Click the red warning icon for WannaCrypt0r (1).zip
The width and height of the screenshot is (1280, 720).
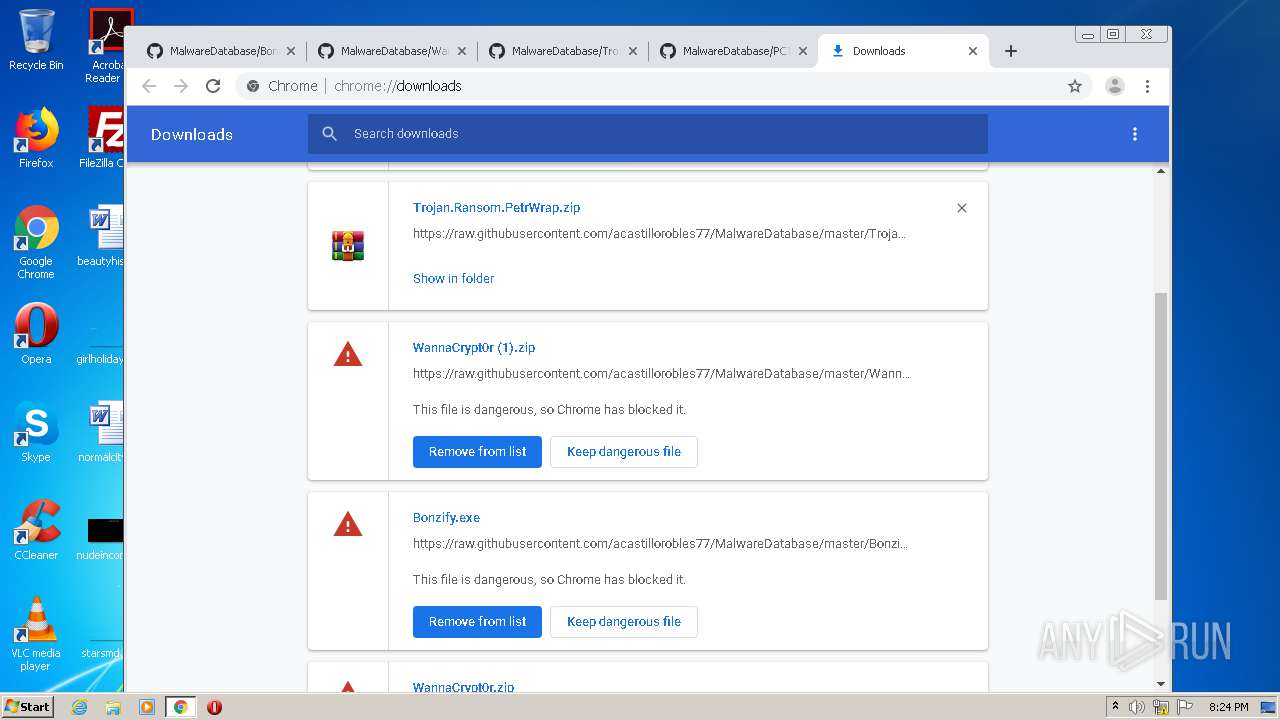coord(348,354)
